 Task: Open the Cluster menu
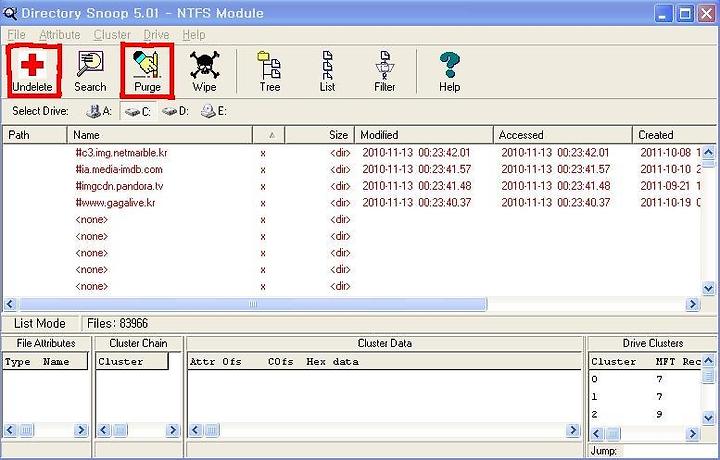[x=112, y=35]
